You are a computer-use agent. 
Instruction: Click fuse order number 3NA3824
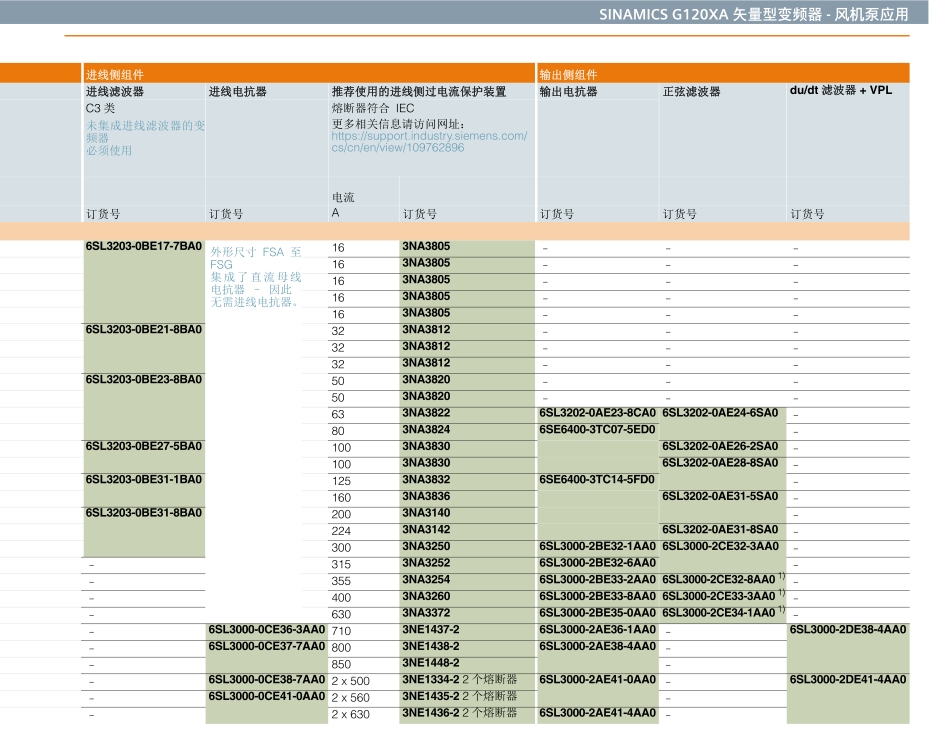click(x=426, y=430)
